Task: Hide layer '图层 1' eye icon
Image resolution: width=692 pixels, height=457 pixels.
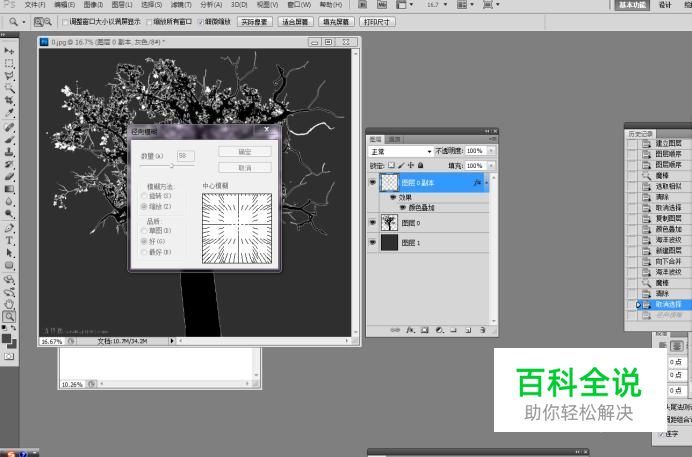Action: [x=372, y=243]
